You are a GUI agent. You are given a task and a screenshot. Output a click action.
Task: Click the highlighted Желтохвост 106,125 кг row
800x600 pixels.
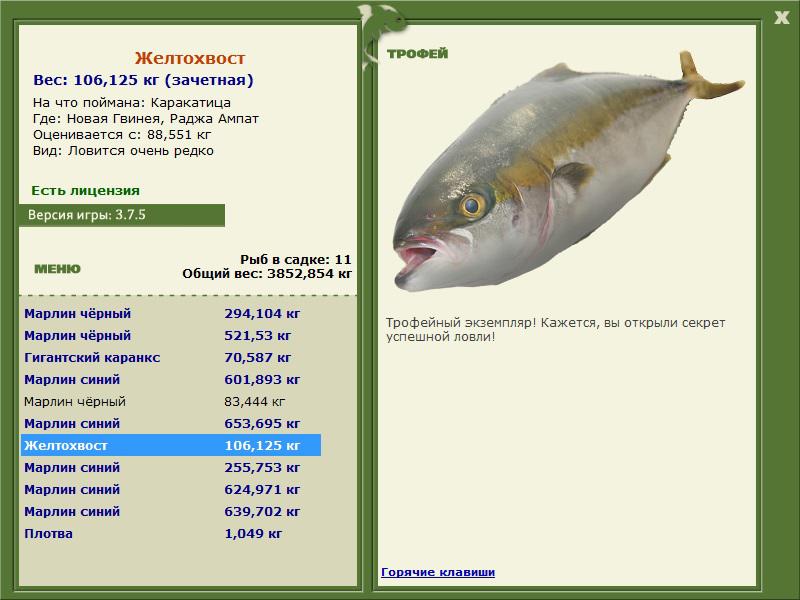171,445
